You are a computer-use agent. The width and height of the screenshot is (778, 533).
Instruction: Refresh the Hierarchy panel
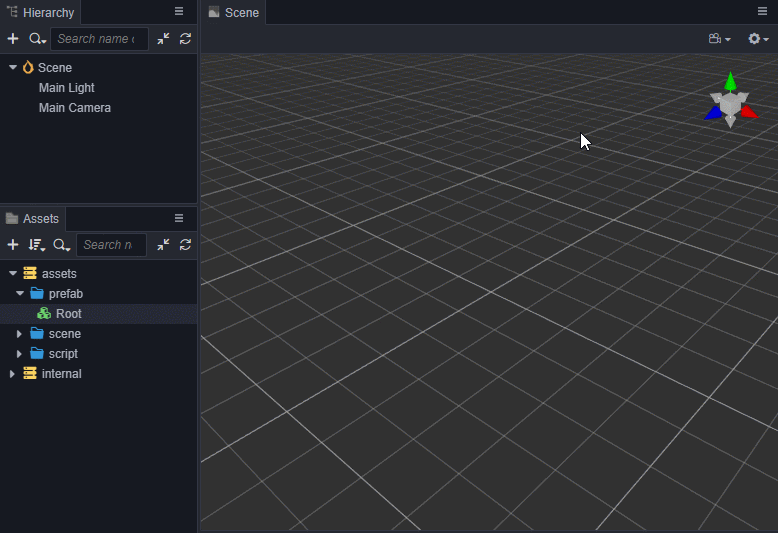pyautogui.click(x=185, y=39)
